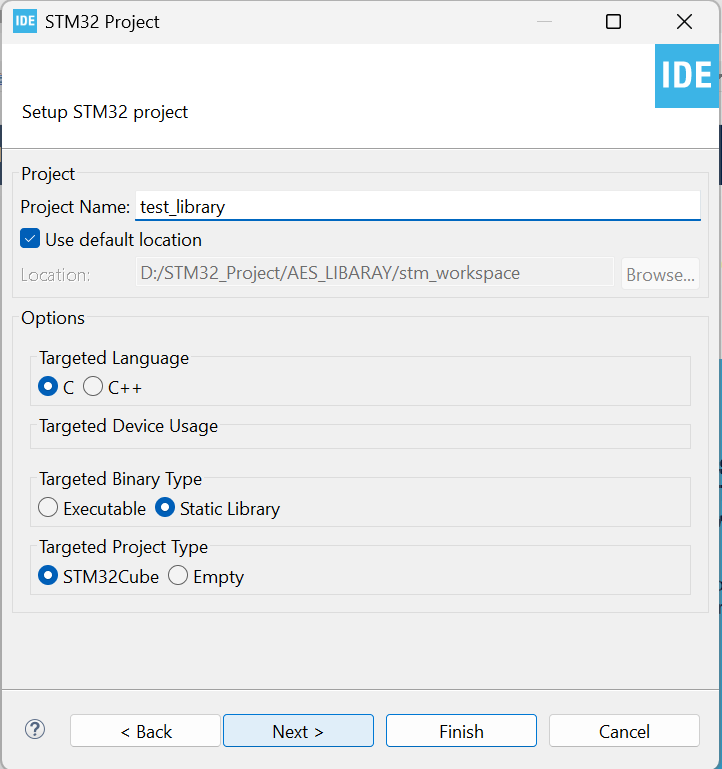Click the Targeted Project Type label
The image size is (722, 769).
point(124,547)
